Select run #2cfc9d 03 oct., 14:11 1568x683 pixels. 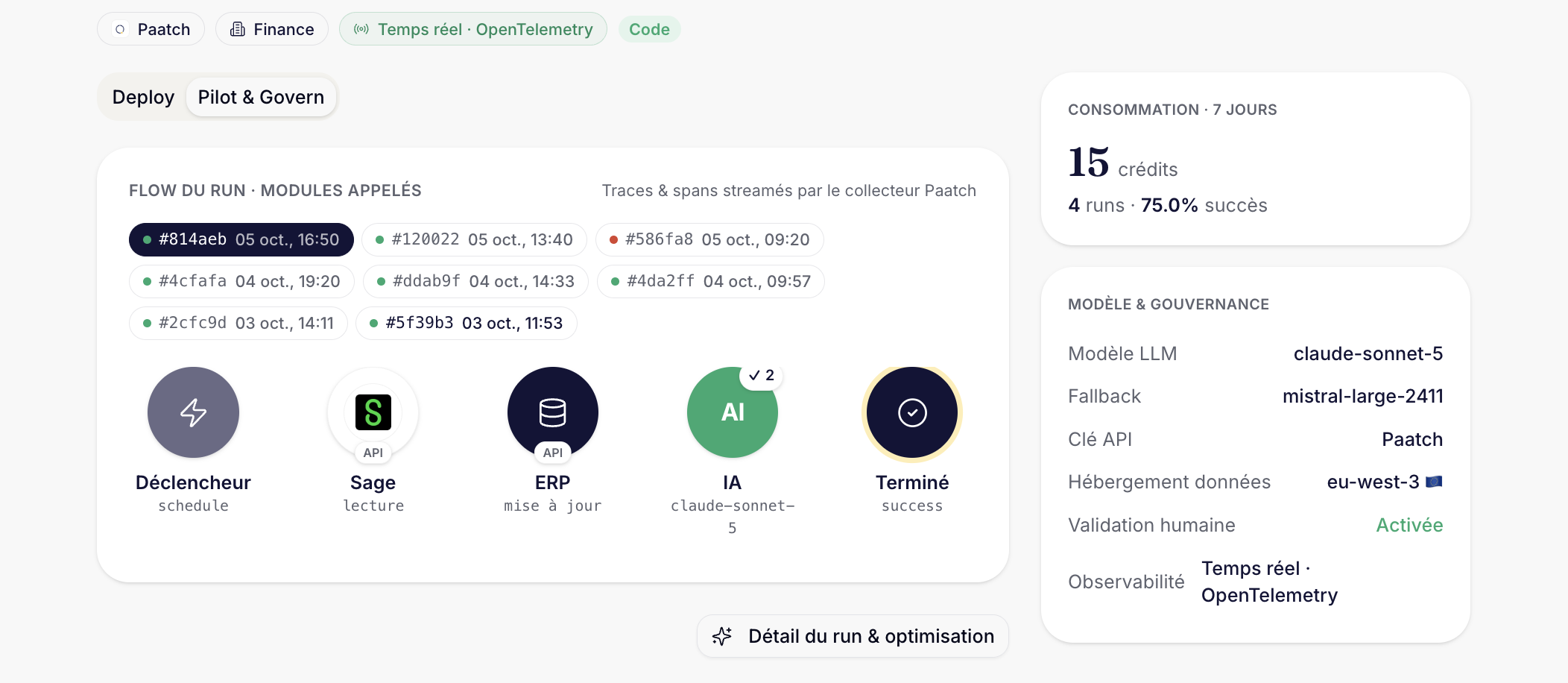238,323
